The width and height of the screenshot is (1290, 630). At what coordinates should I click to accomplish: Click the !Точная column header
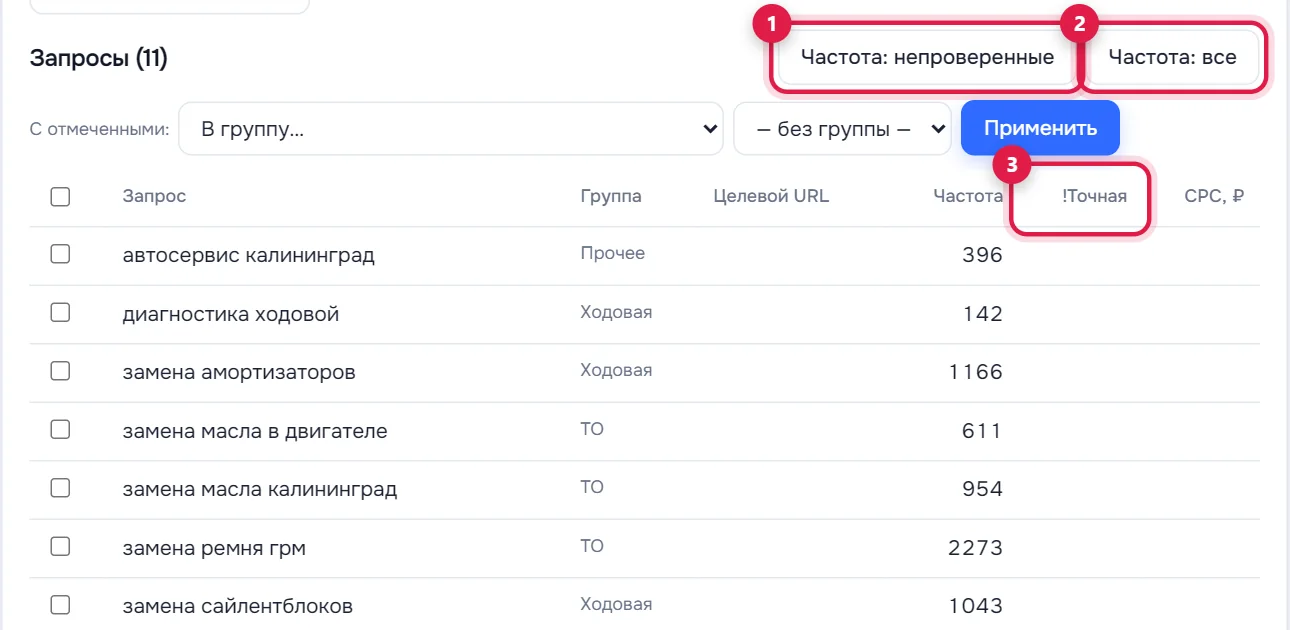click(1094, 196)
